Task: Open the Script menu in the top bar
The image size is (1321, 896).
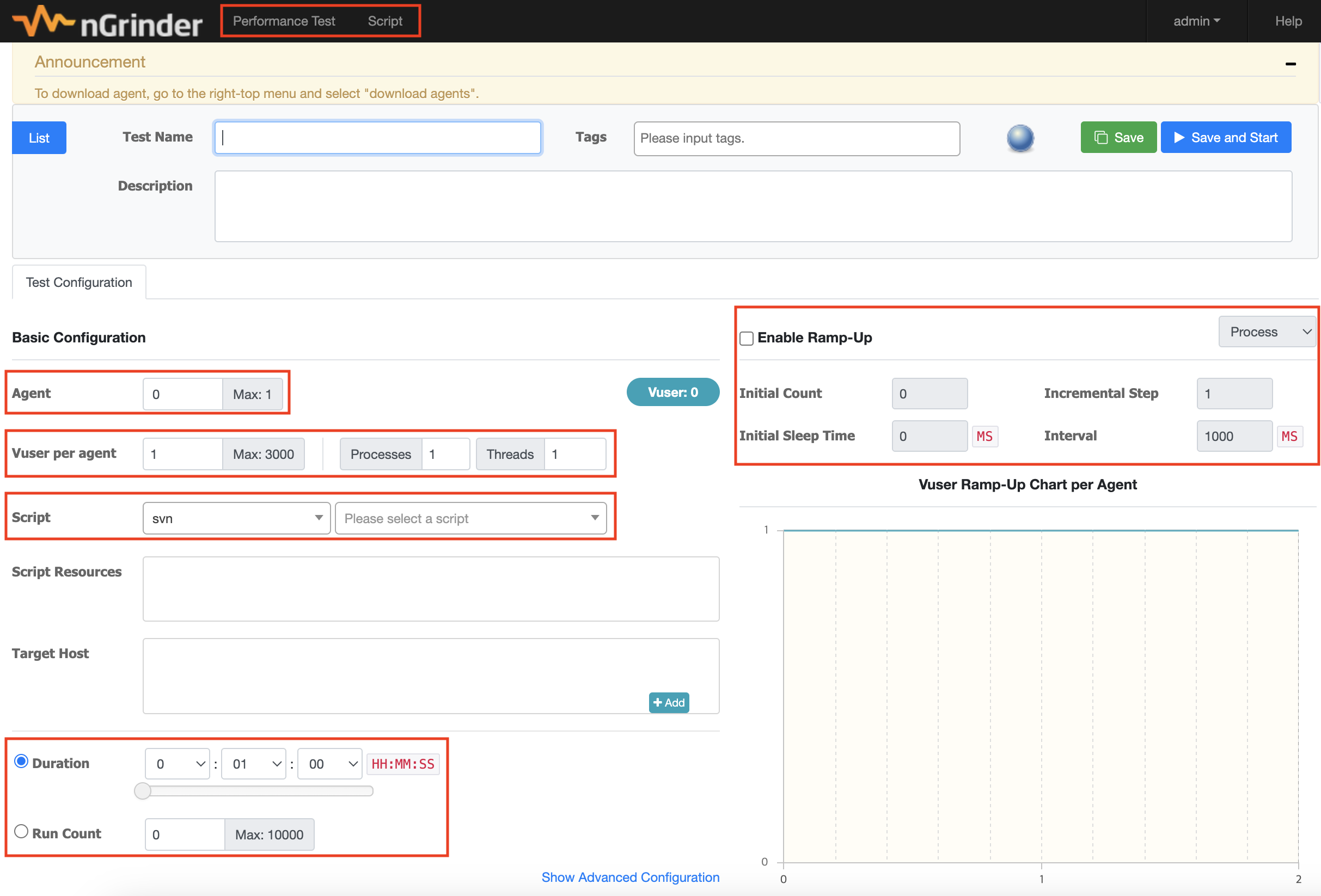Action: (385, 21)
